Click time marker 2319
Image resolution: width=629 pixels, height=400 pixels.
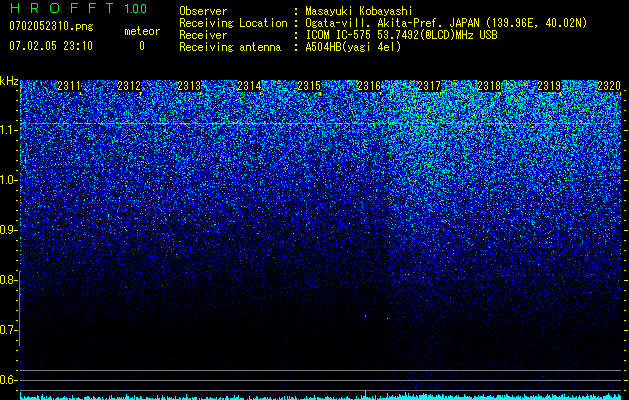pos(549,86)
